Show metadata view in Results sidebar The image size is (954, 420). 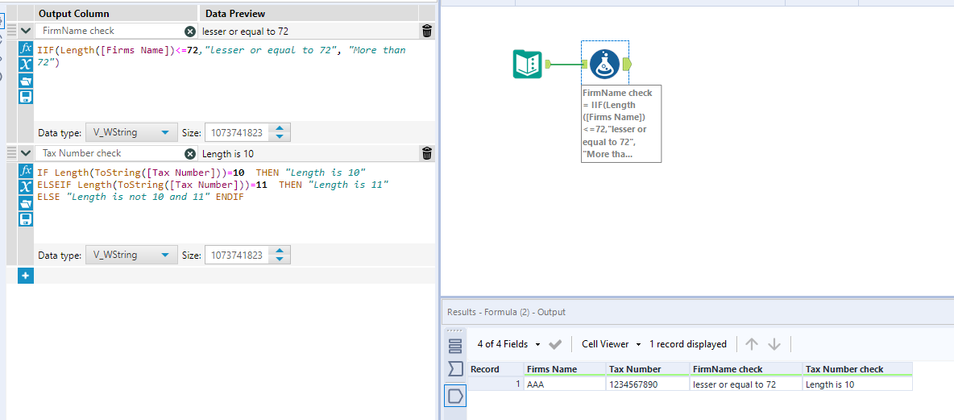pyautogui.click(x=455, y=368)
